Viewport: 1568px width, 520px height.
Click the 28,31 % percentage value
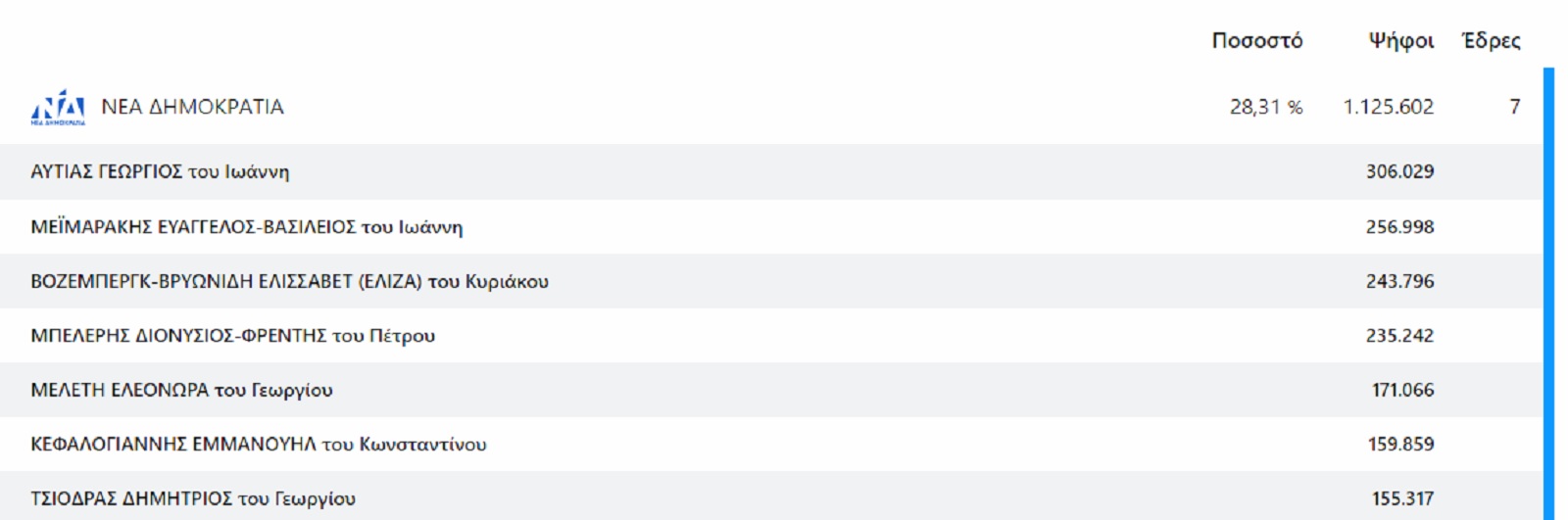coord(1266,107)
